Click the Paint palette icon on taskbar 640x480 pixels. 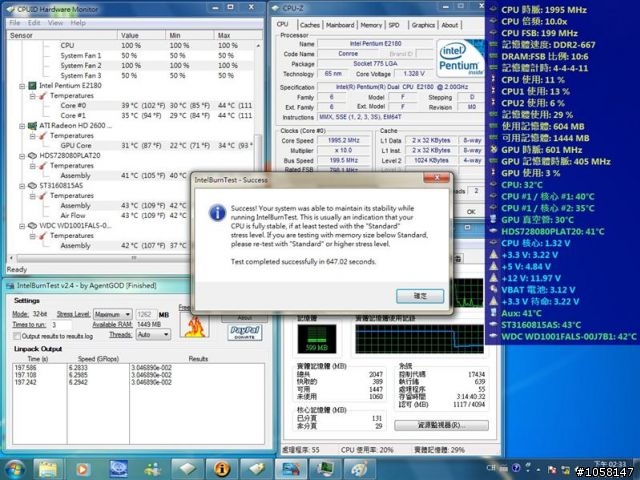[359, 469]
